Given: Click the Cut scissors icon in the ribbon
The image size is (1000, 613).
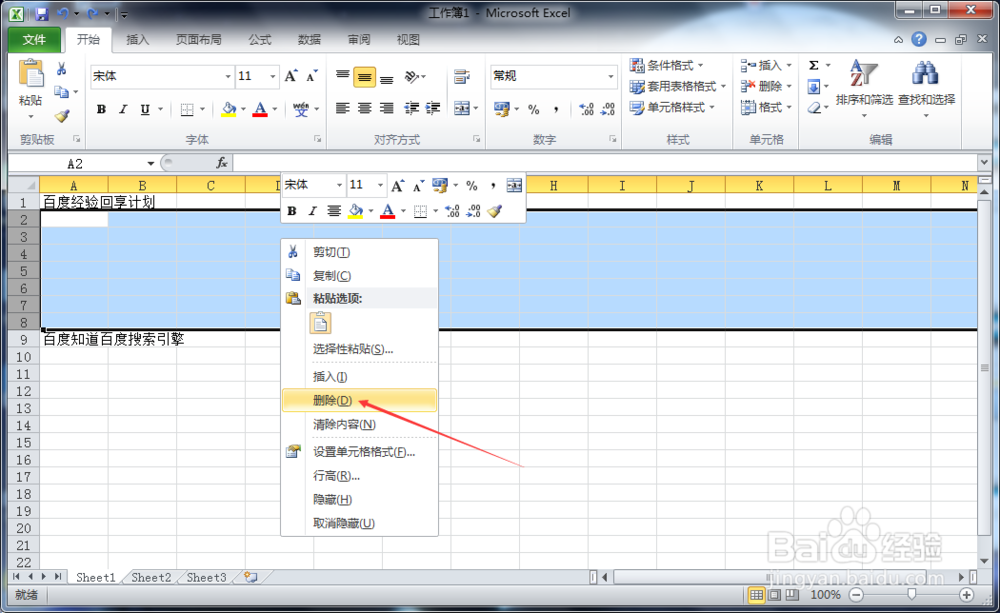Looking at the screenshot, I should point(62,68).
